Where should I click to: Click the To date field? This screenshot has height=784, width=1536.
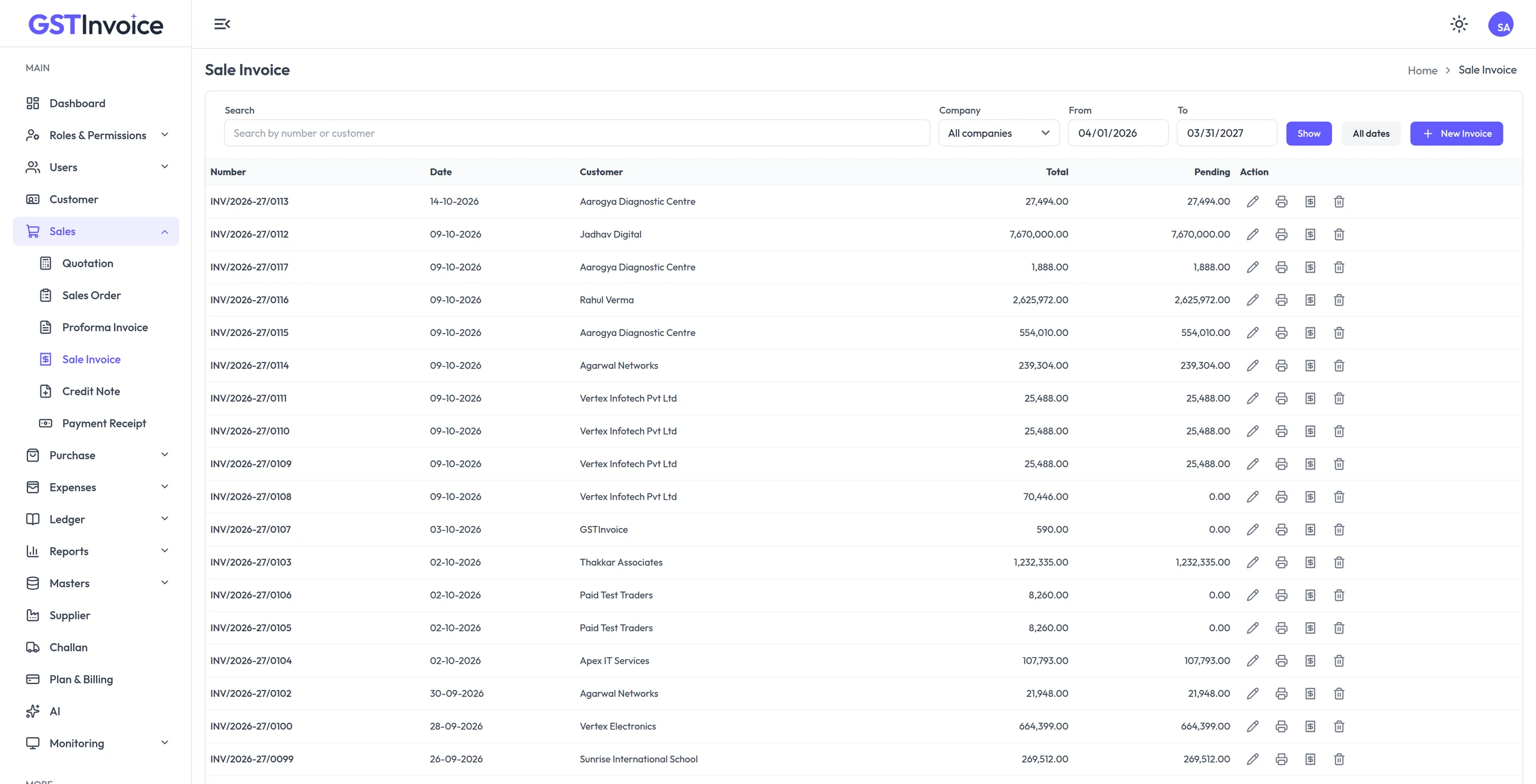click(1227, 133)
